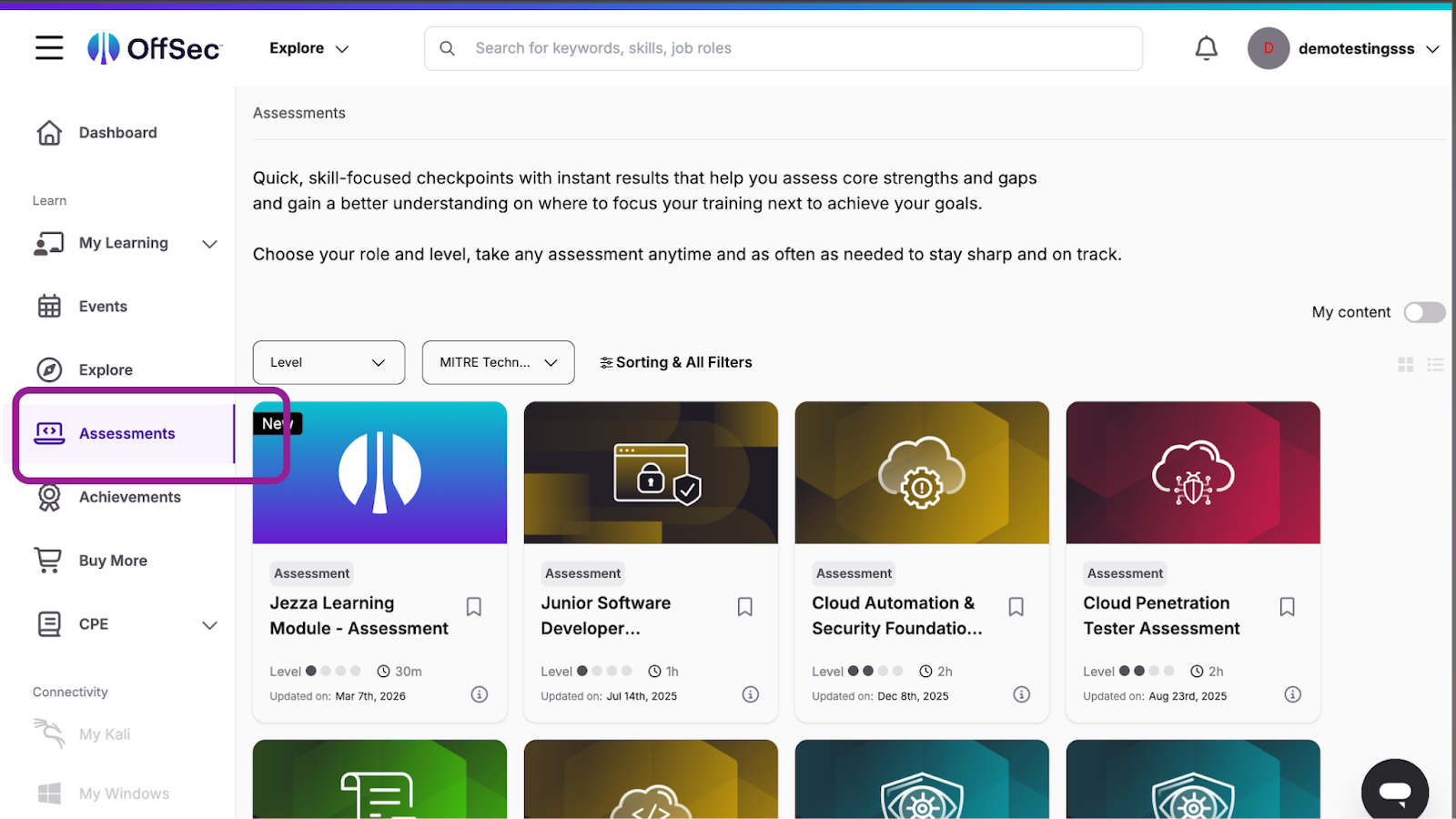Open the hamburger navigation menu

[49, 48]
